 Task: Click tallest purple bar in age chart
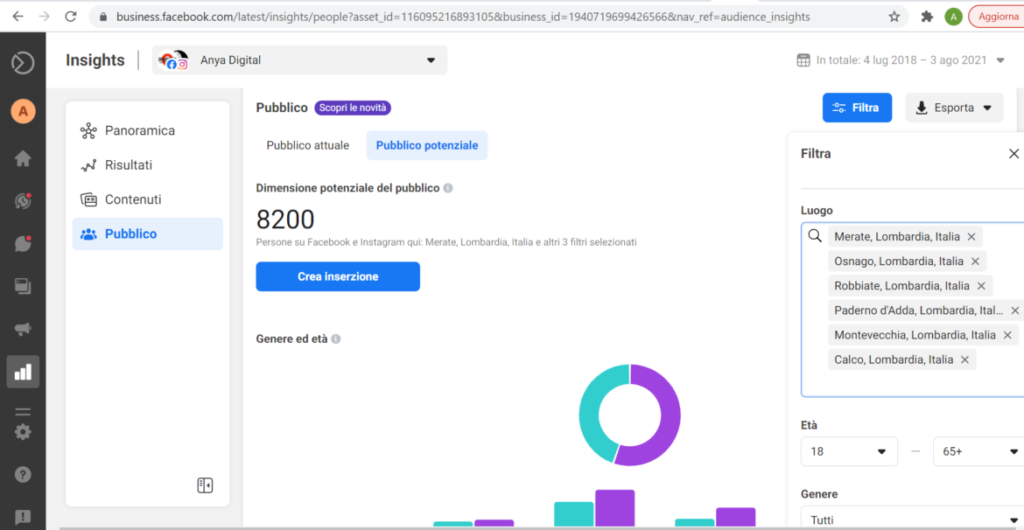(615, 508)
